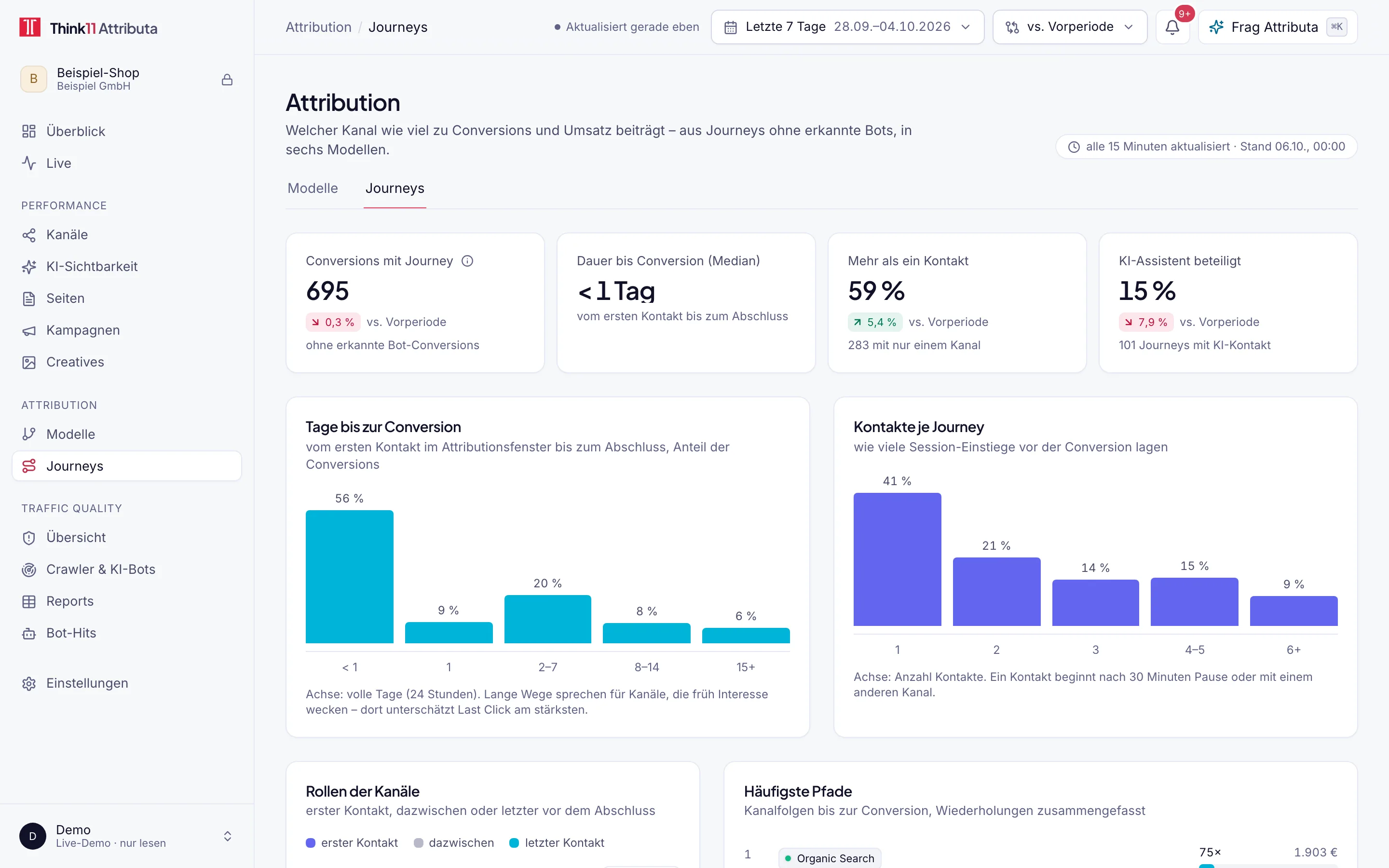Open KI-Sichtbarkeit sparkle icon
1389x868 pixels.
pyautogui.click(x=29, y=266)
